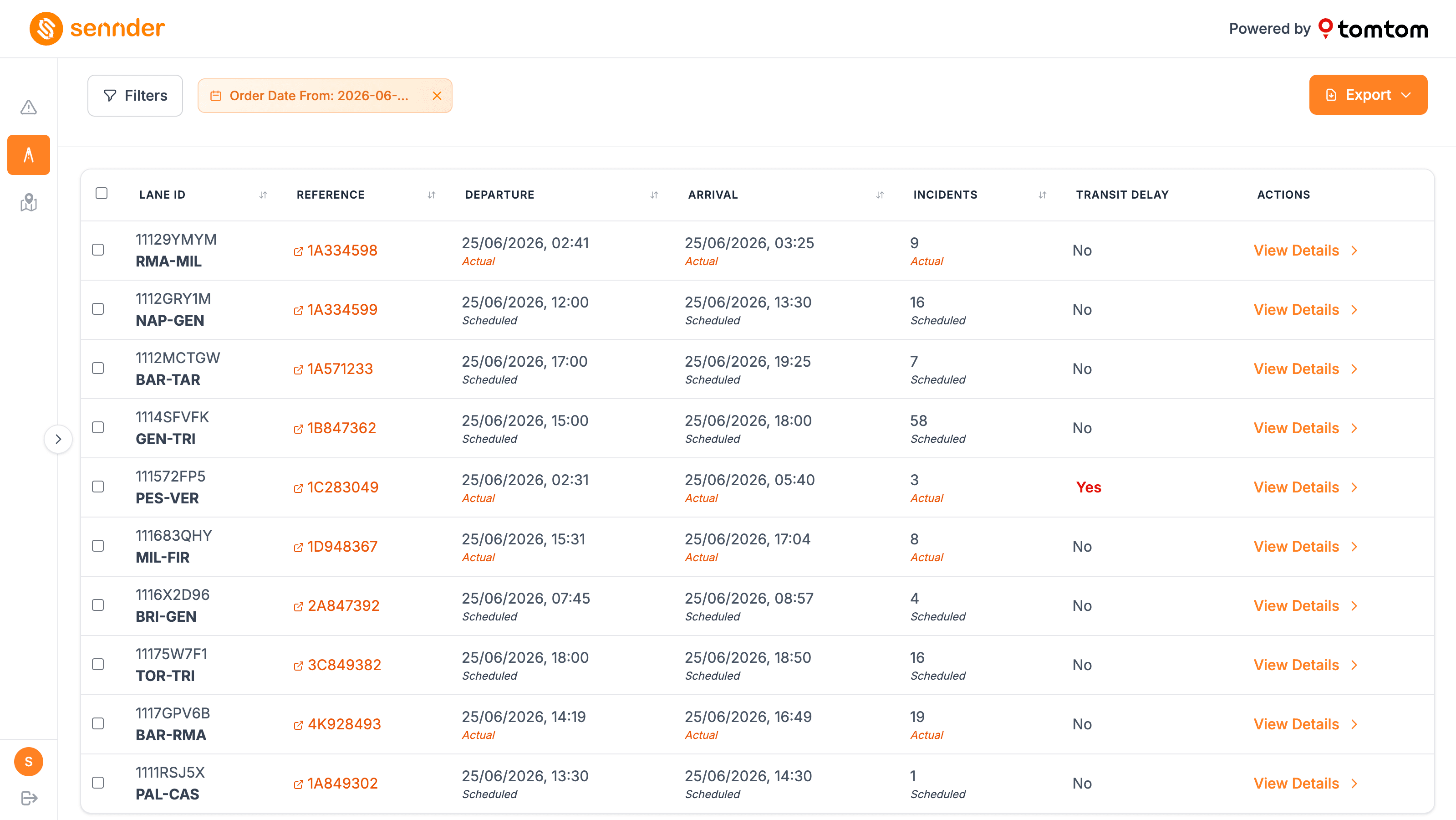Click external link icon beside 1A334598
This screenshot has height=820, width=1456.
(298, 251)
